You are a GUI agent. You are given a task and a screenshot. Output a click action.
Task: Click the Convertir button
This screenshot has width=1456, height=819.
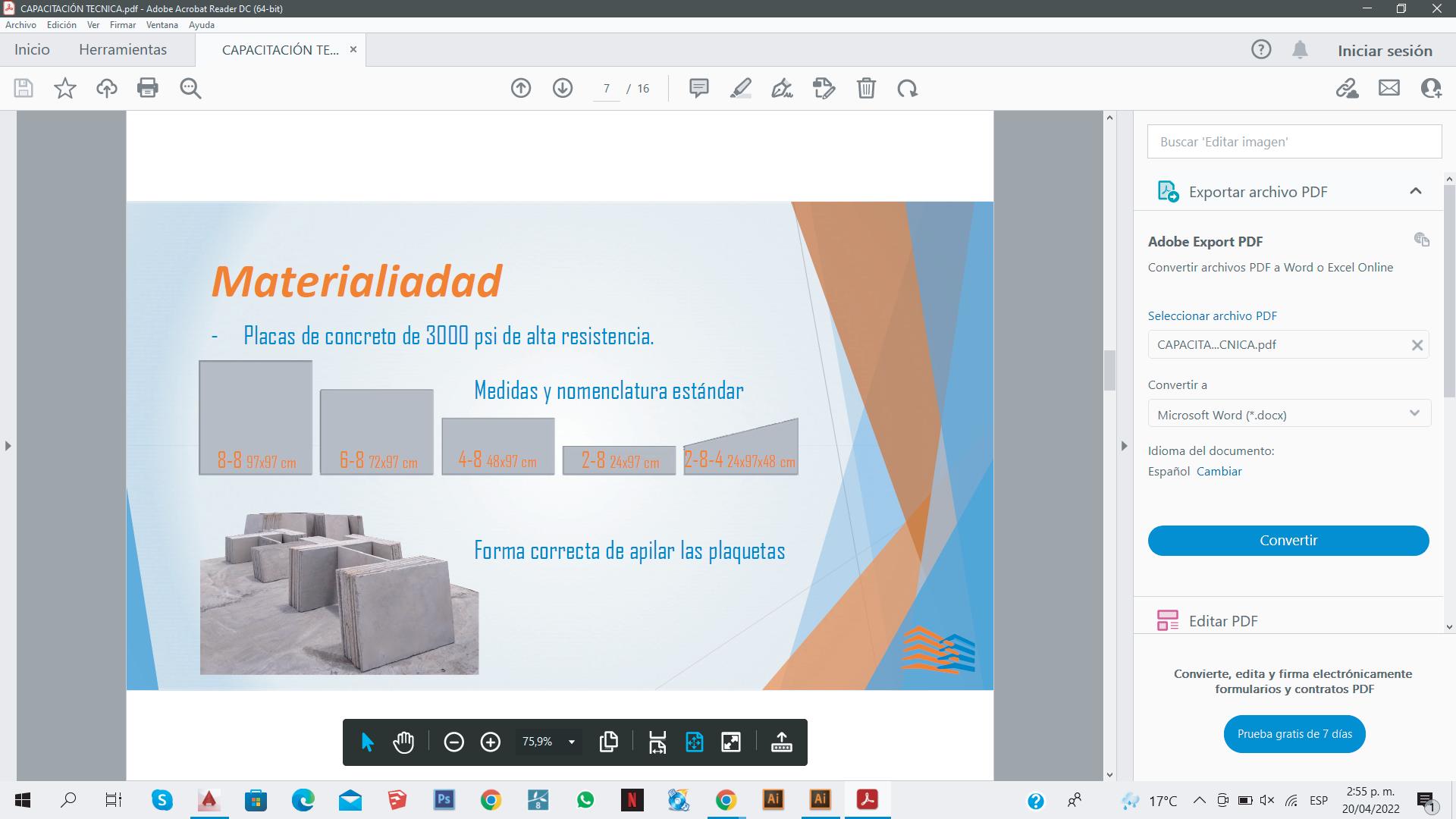[x=1288, y=541]
